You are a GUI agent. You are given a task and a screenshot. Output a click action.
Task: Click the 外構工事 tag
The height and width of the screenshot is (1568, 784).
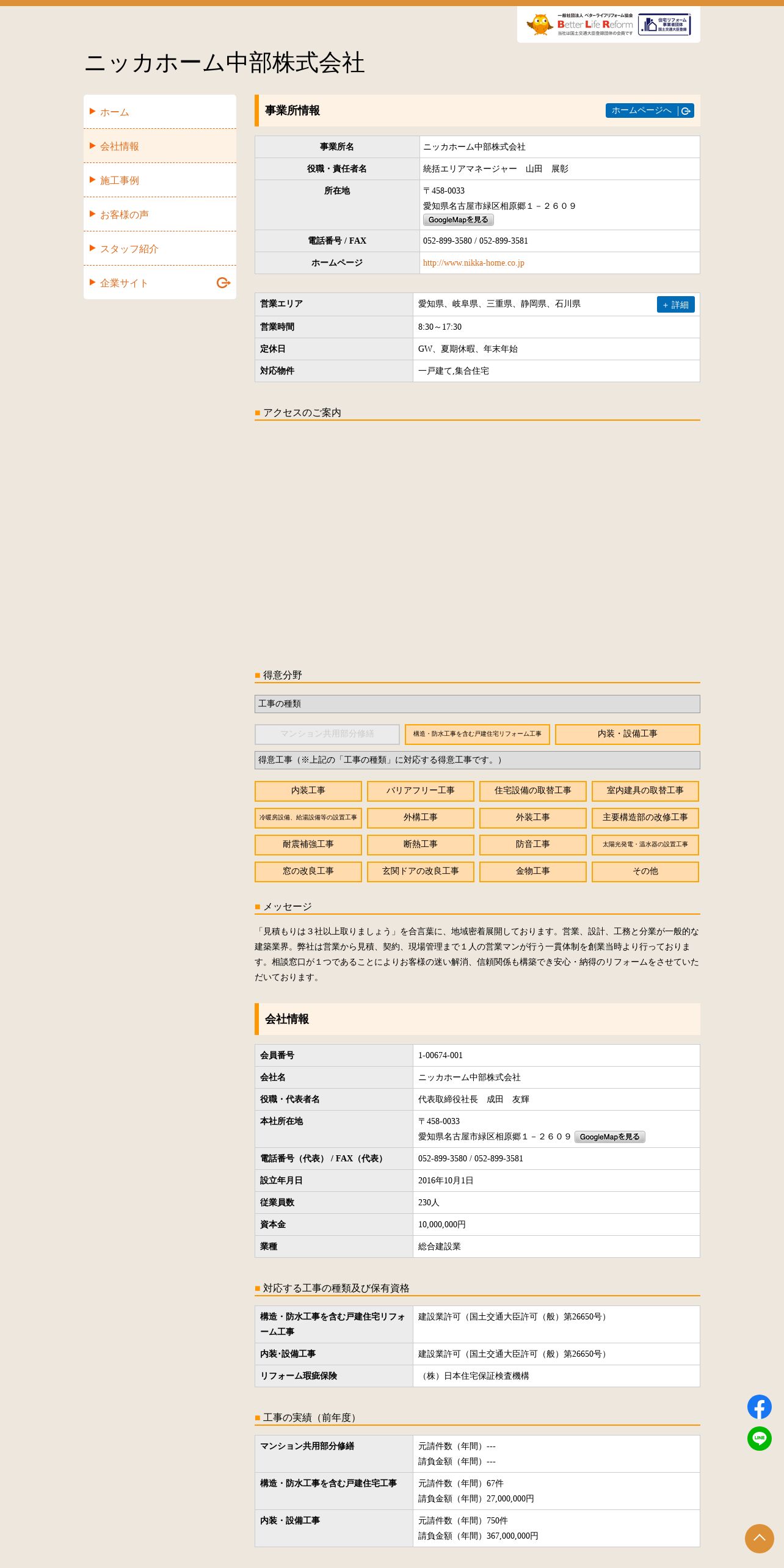point(421,818)
